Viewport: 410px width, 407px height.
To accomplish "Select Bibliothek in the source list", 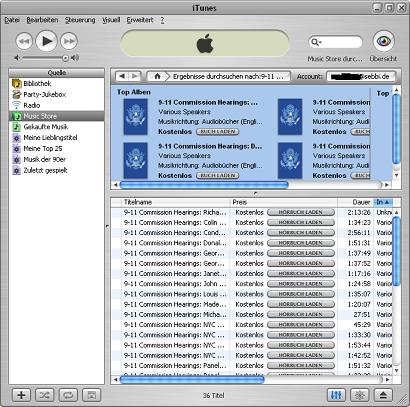I will tap(56, 83).
